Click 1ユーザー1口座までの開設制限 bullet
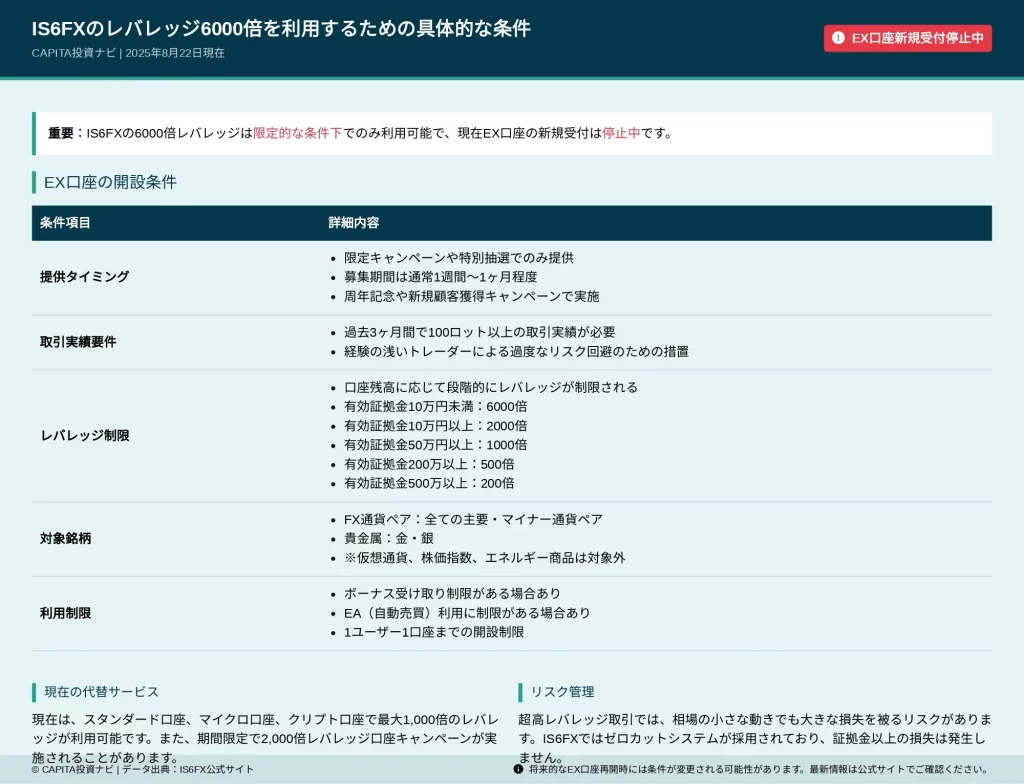Viewport: 1024px width, 784px height. (434, 632)
